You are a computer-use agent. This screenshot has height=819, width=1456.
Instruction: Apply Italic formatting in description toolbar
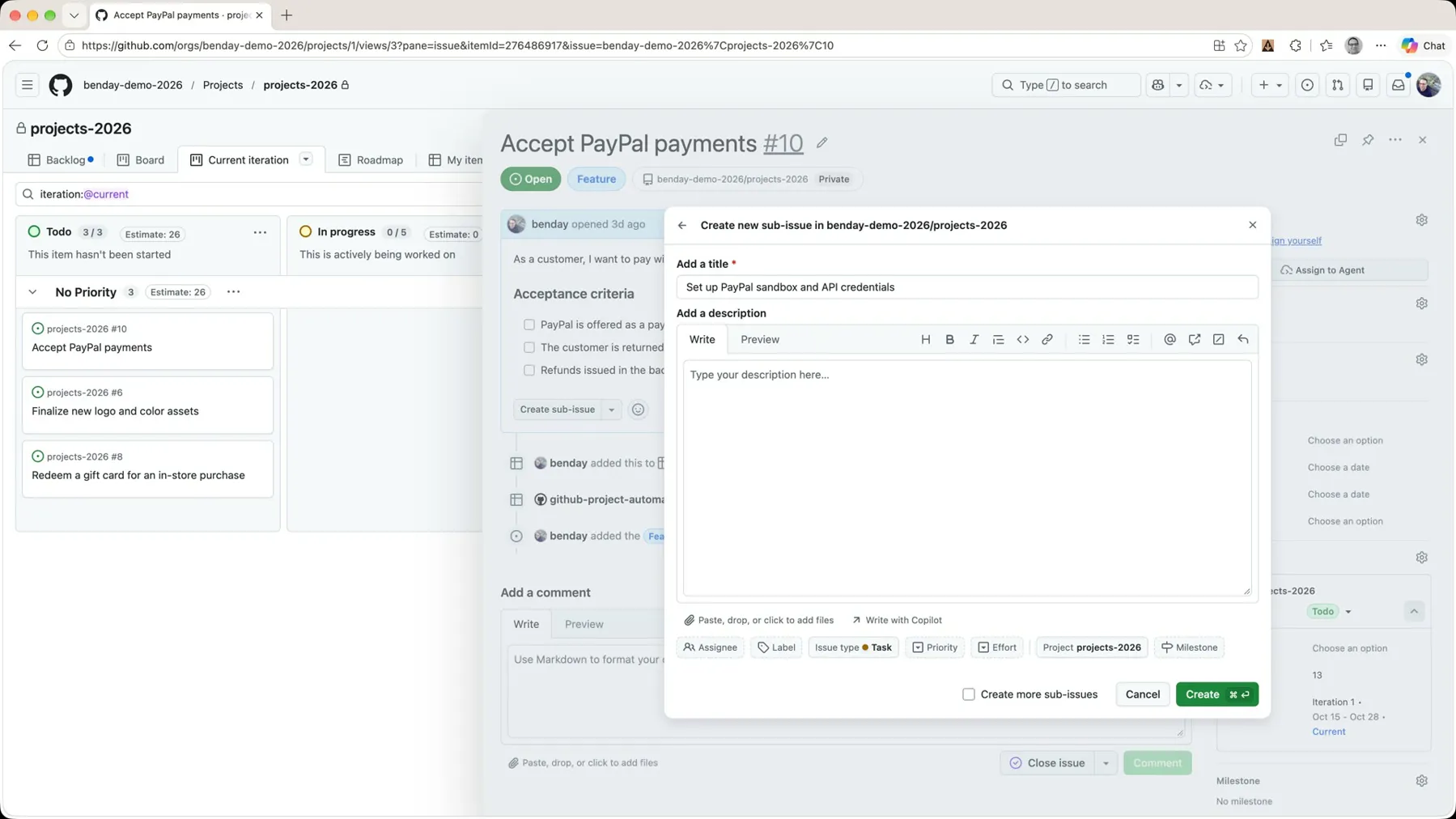point(974,339)
